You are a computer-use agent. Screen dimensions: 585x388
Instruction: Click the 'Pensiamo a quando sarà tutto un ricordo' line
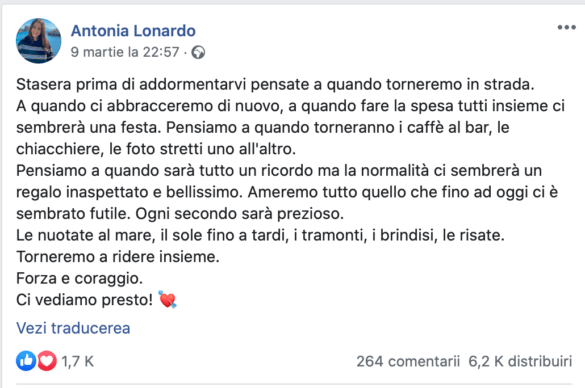click(x=279, y=170)
